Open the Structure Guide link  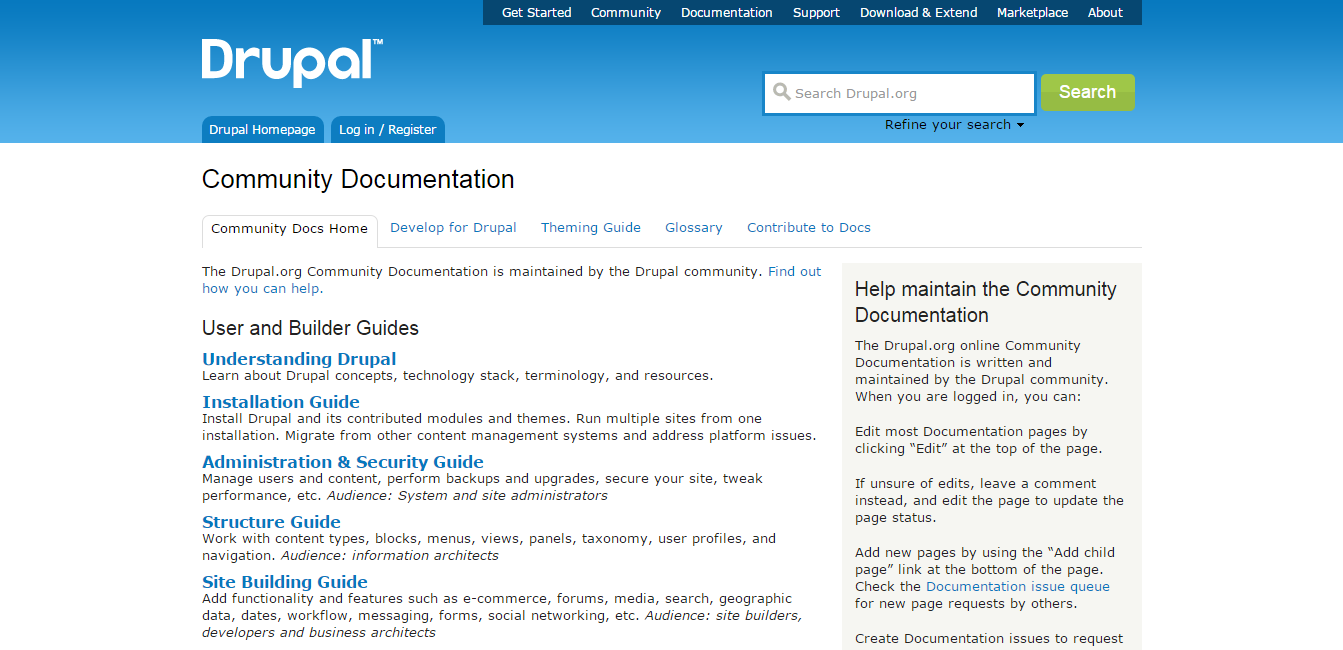click(271, 522)
